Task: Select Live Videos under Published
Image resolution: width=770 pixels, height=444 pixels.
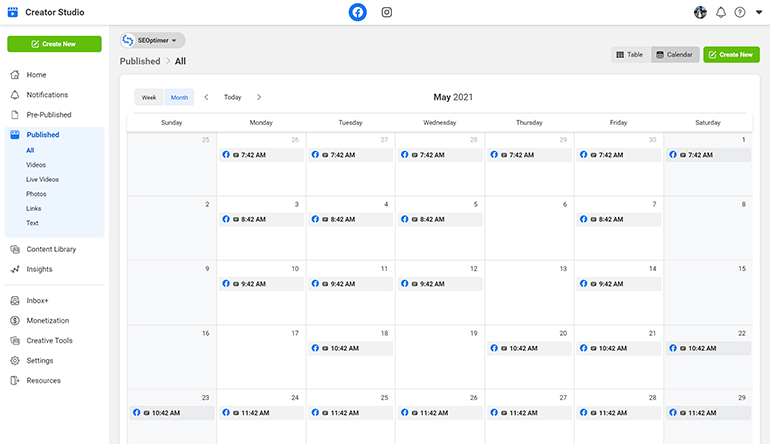Action: [42, 179]
